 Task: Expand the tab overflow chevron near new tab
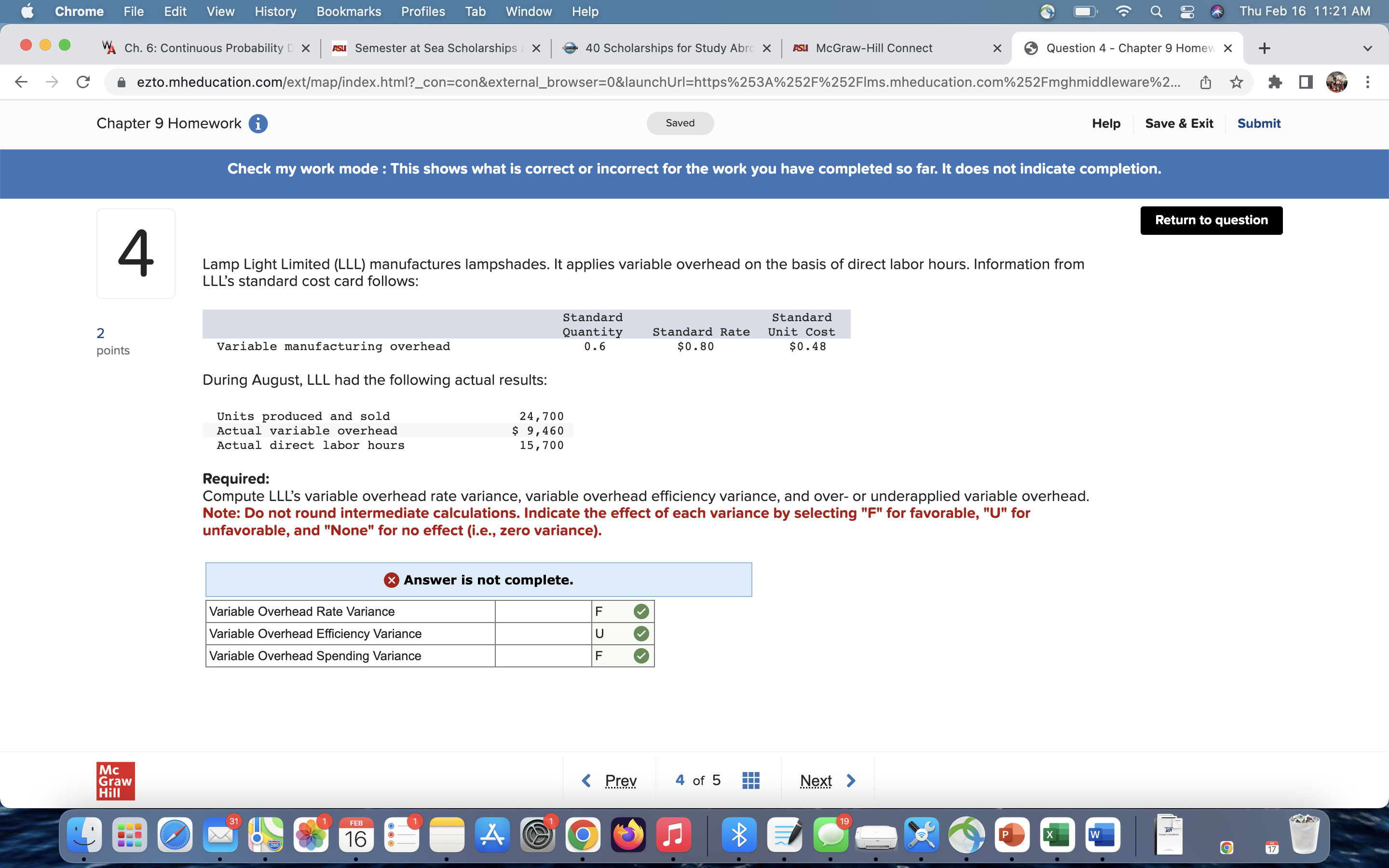tap(1368, 48)
